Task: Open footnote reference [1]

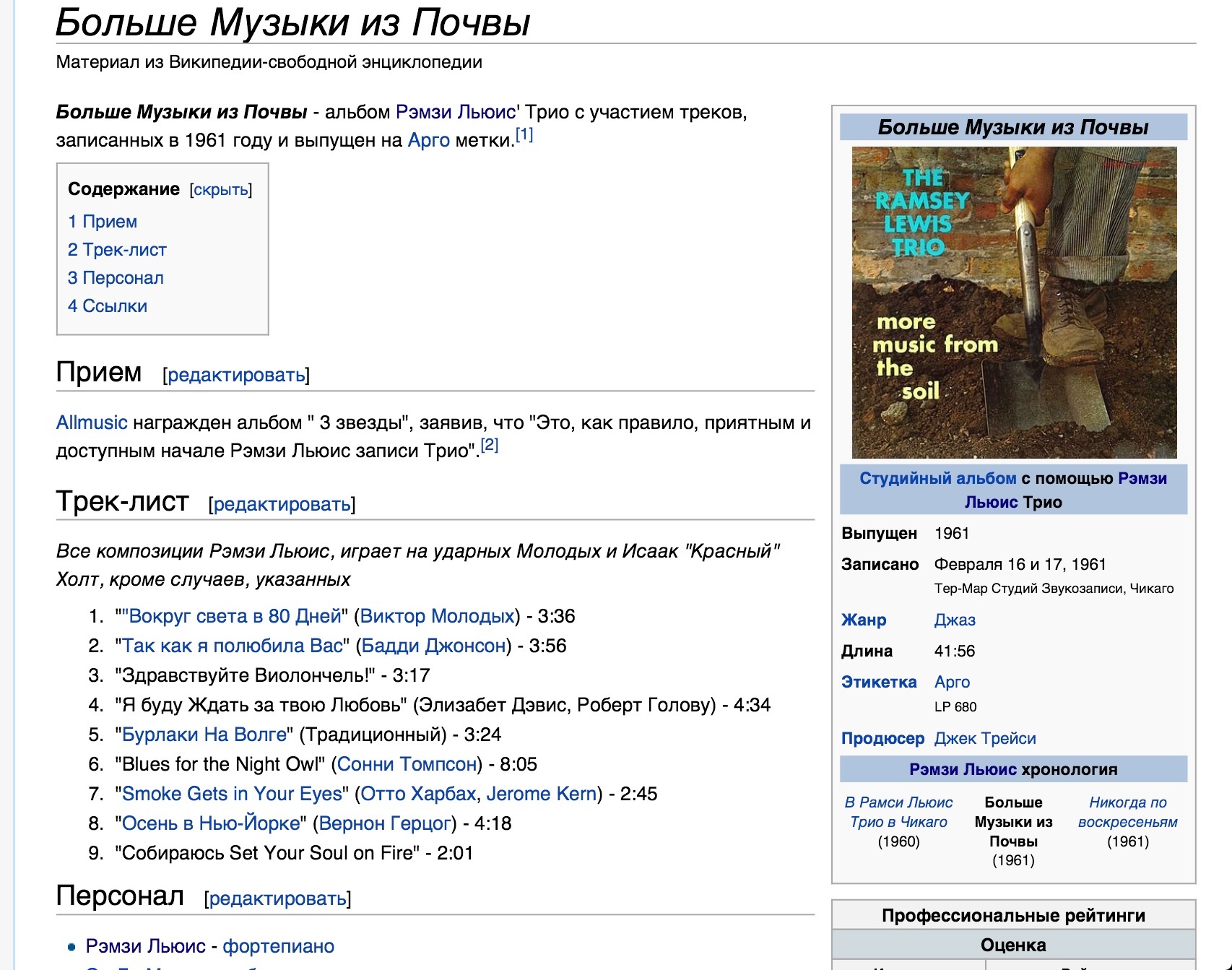Action: (x=524, y=134)
